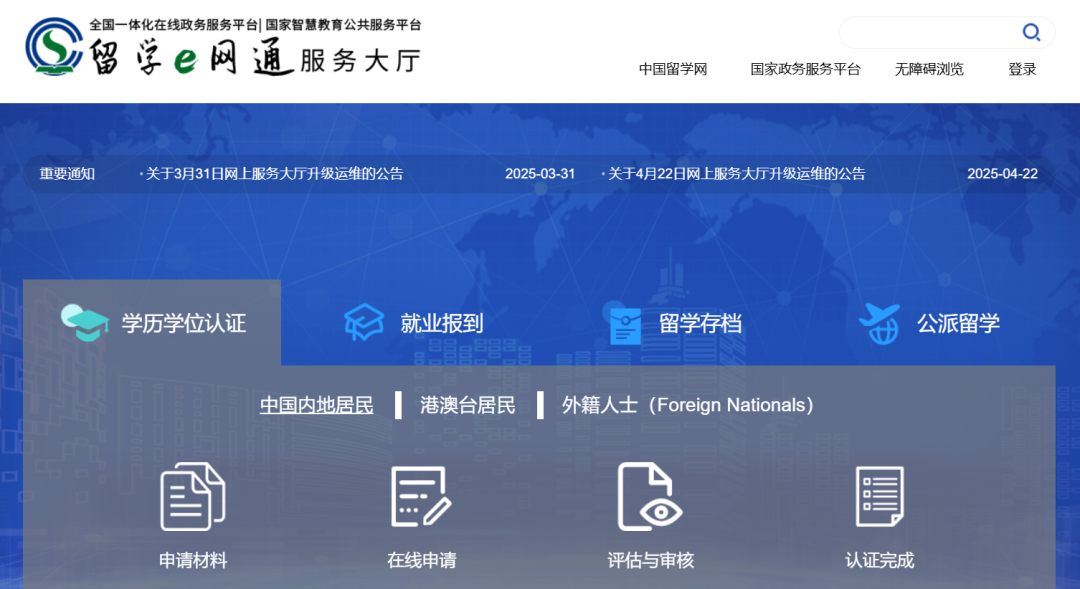Image resolution: width=1080 pixels, height=589 pixels.
Task: Click the 申请材料 label
Action: (x=193, y=561)
